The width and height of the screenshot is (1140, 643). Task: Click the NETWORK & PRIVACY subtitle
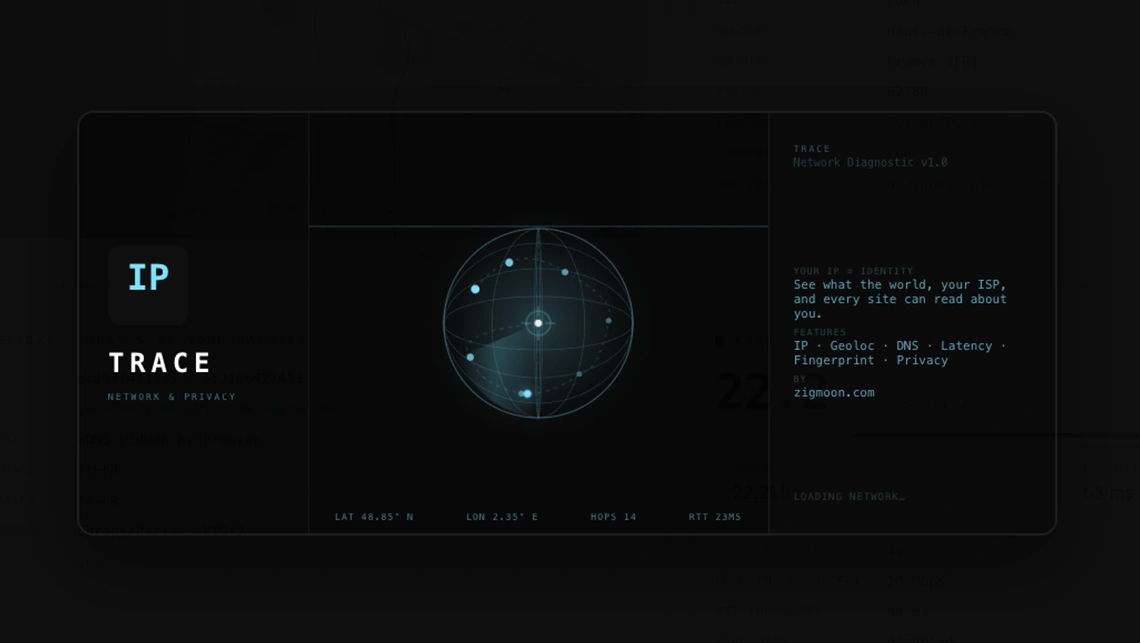point(172,396)
